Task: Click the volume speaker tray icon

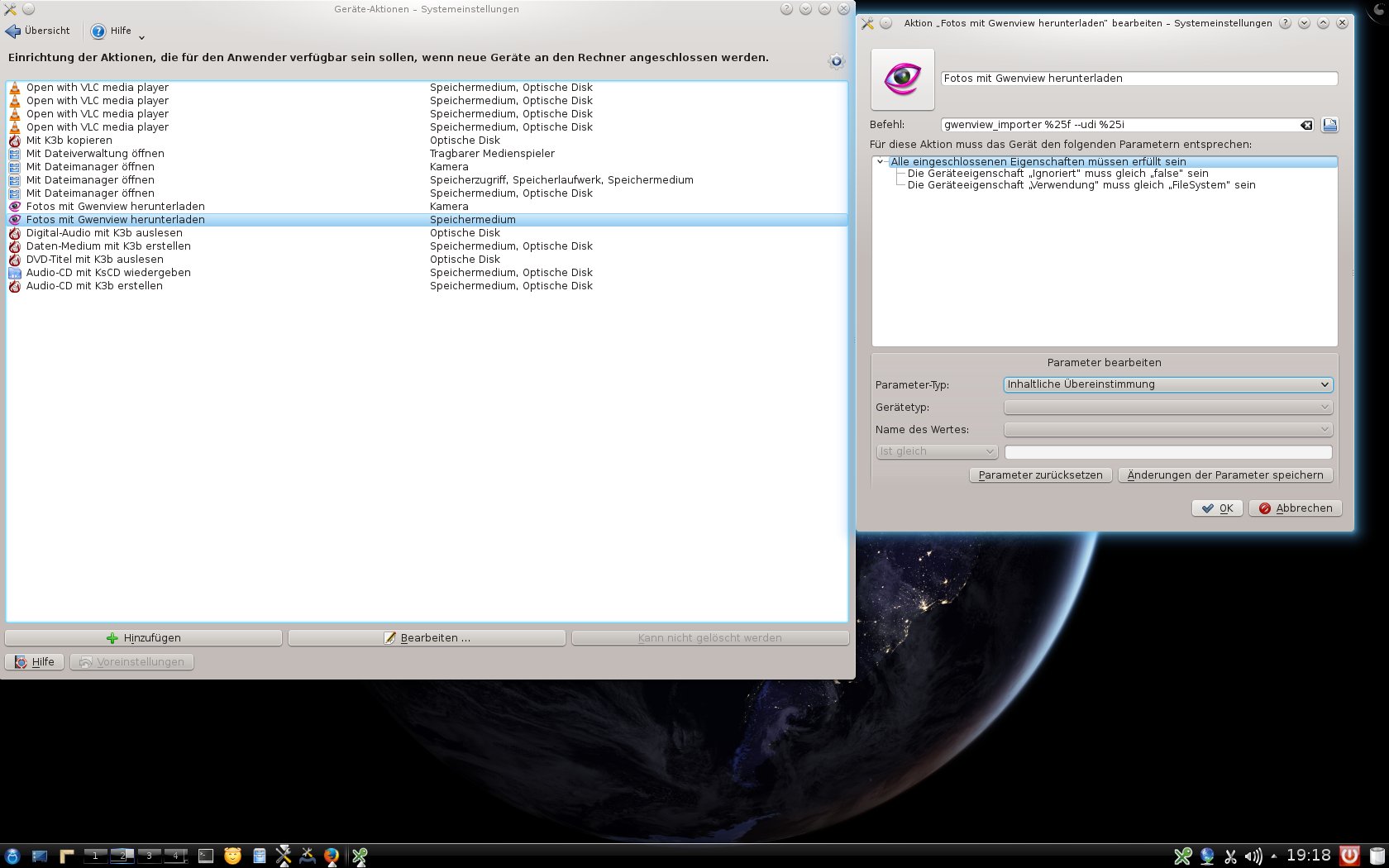Action: pos(1253,856)
